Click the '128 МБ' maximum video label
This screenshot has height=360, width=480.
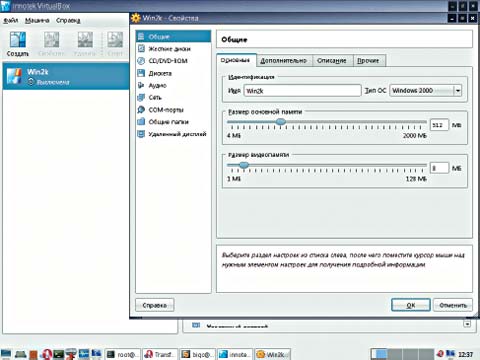point(416,179)
